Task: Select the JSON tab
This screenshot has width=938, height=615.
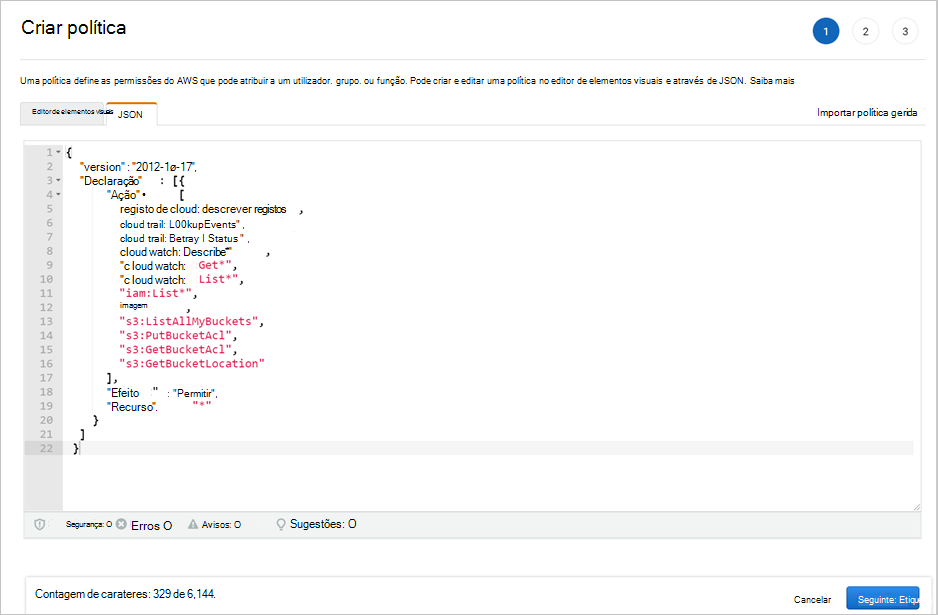Action: (x=131, y=114)
